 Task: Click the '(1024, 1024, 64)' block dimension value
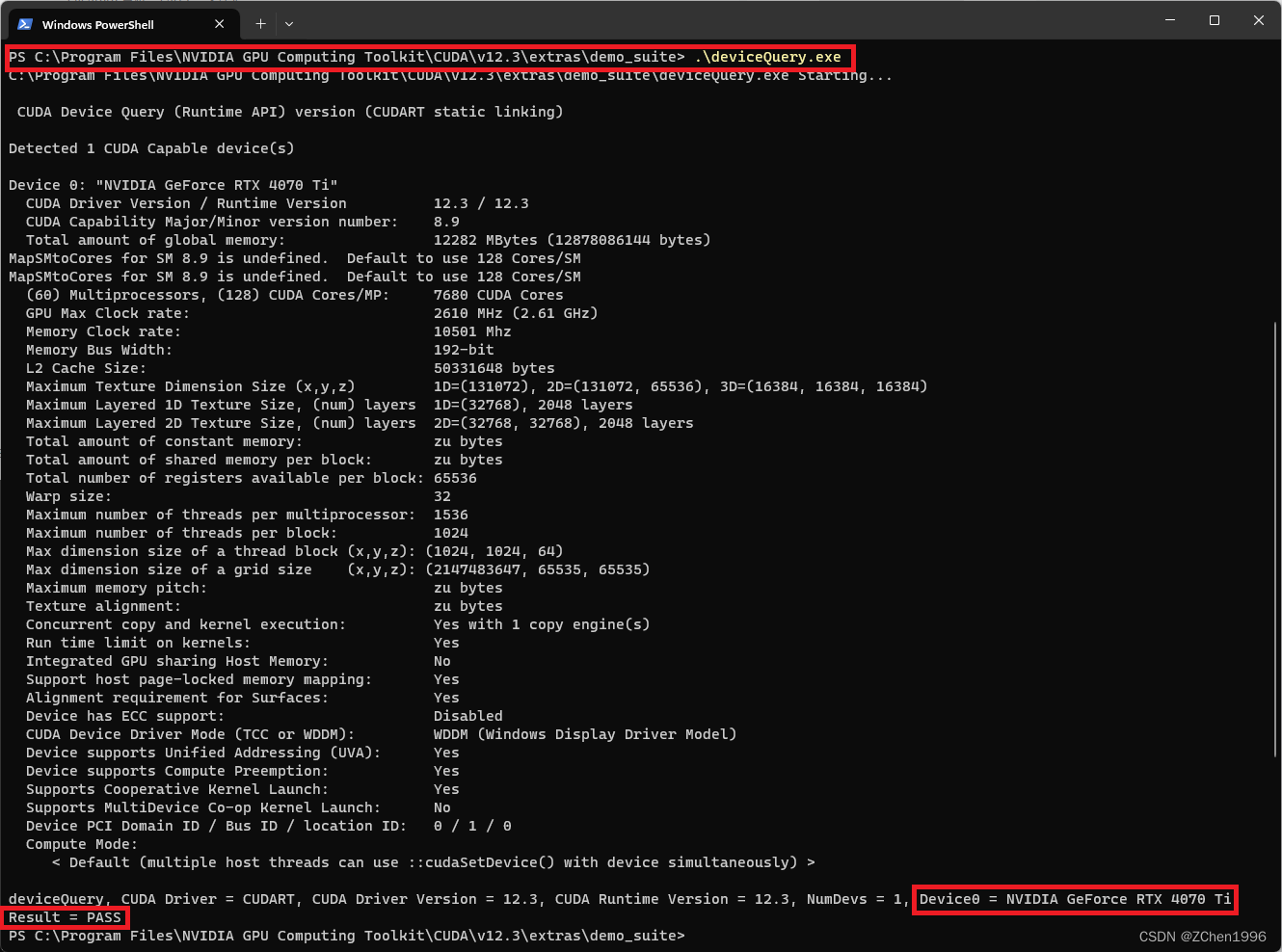[494, 551]
